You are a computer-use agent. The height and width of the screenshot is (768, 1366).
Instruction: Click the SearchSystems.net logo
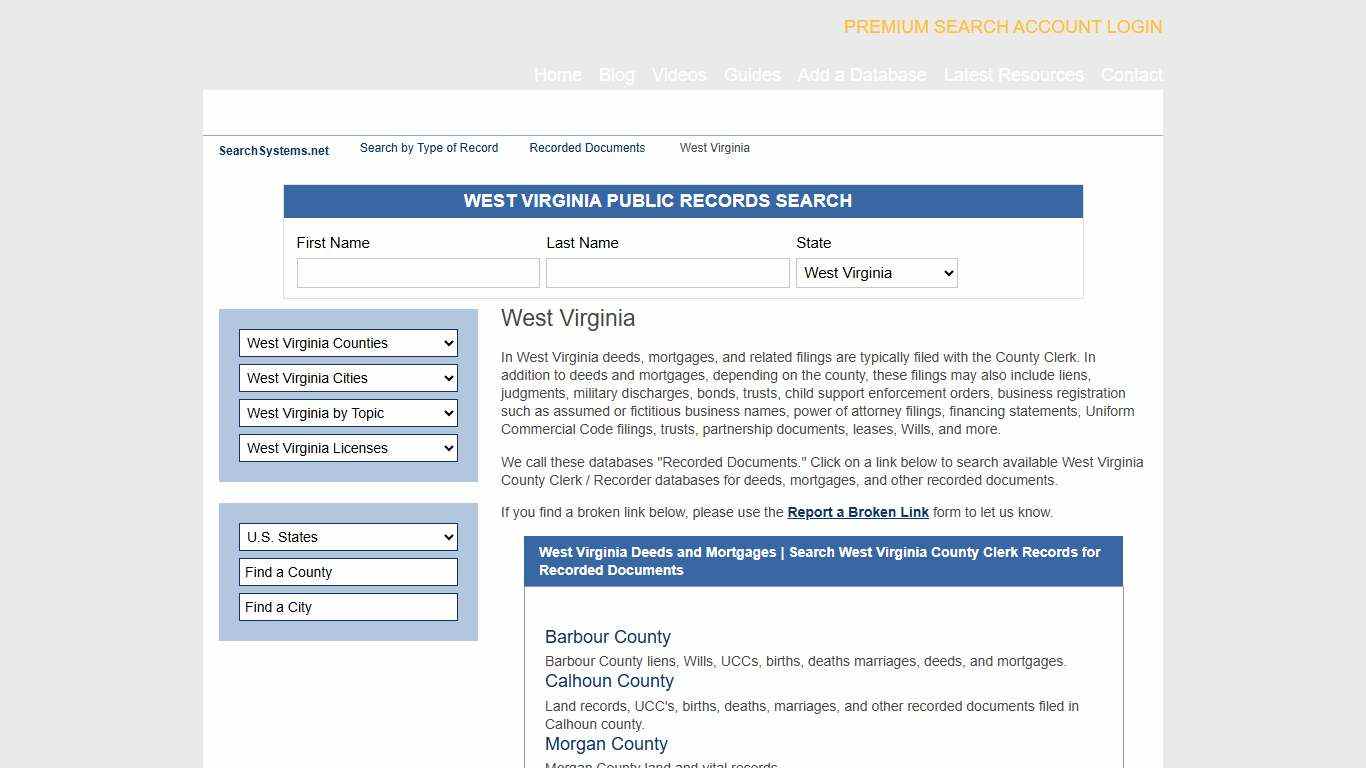(x=273, y=150)
